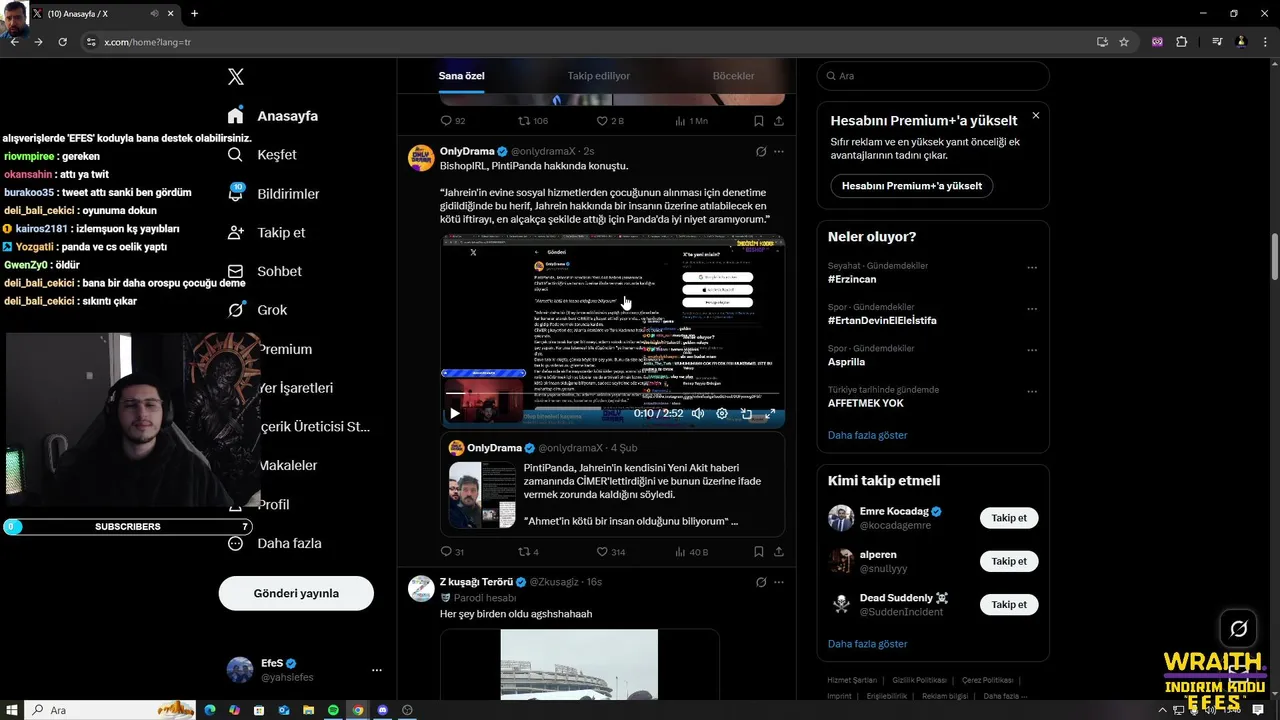
Task: Open the floating Grok button
Action: [1238, 629]
